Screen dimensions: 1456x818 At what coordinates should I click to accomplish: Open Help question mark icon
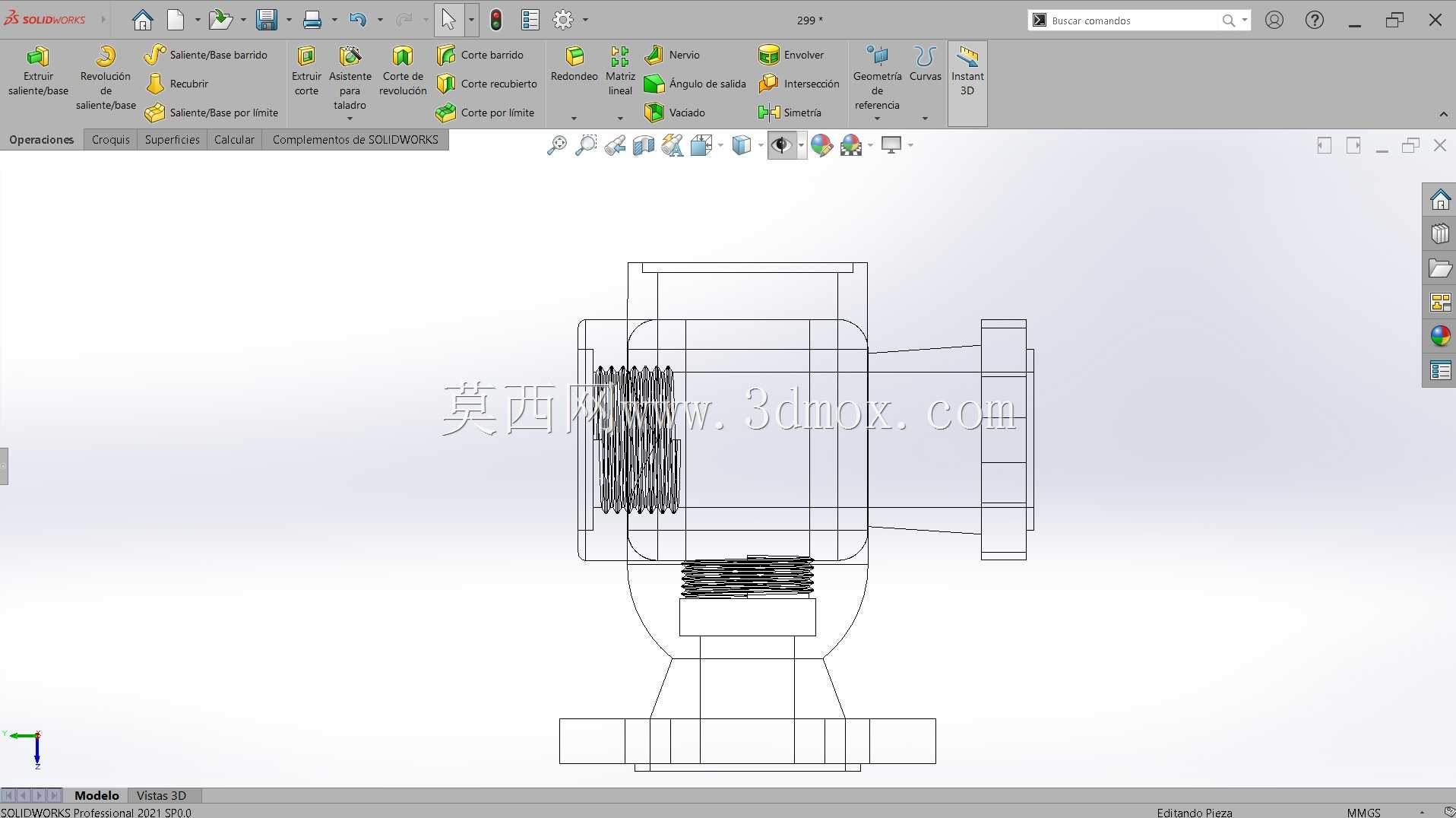click(1315, 21)
